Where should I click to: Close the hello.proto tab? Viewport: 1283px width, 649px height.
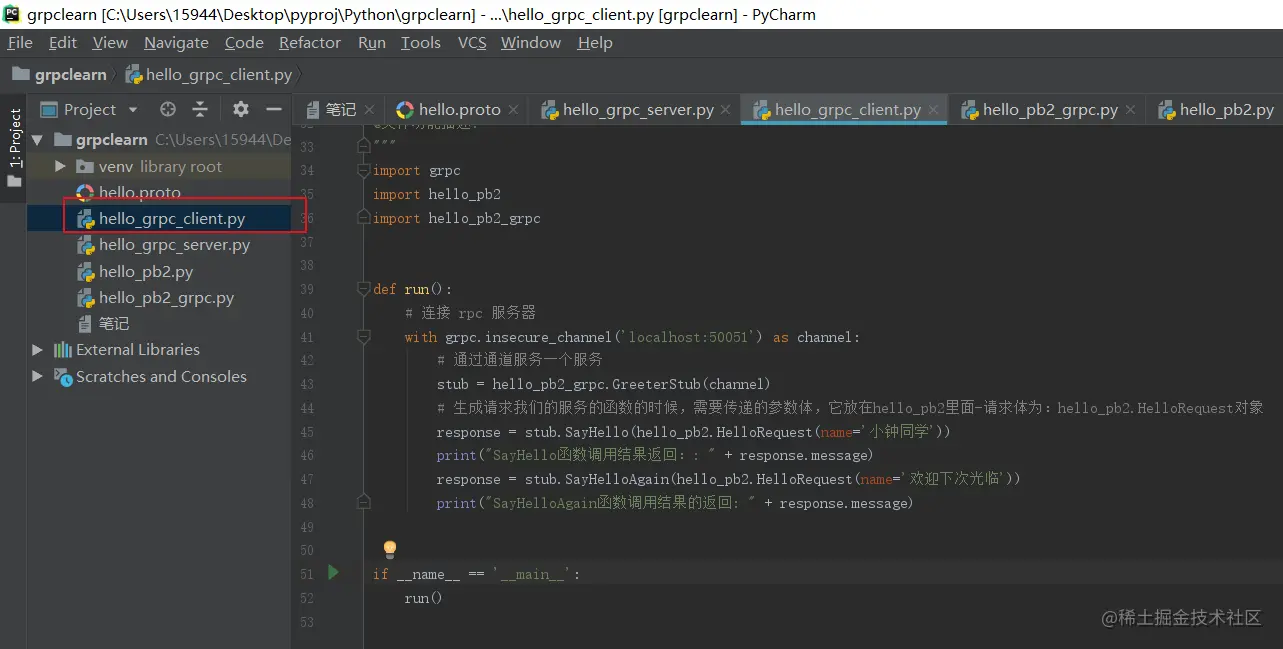pyautogui.click(x=514, y=110)
